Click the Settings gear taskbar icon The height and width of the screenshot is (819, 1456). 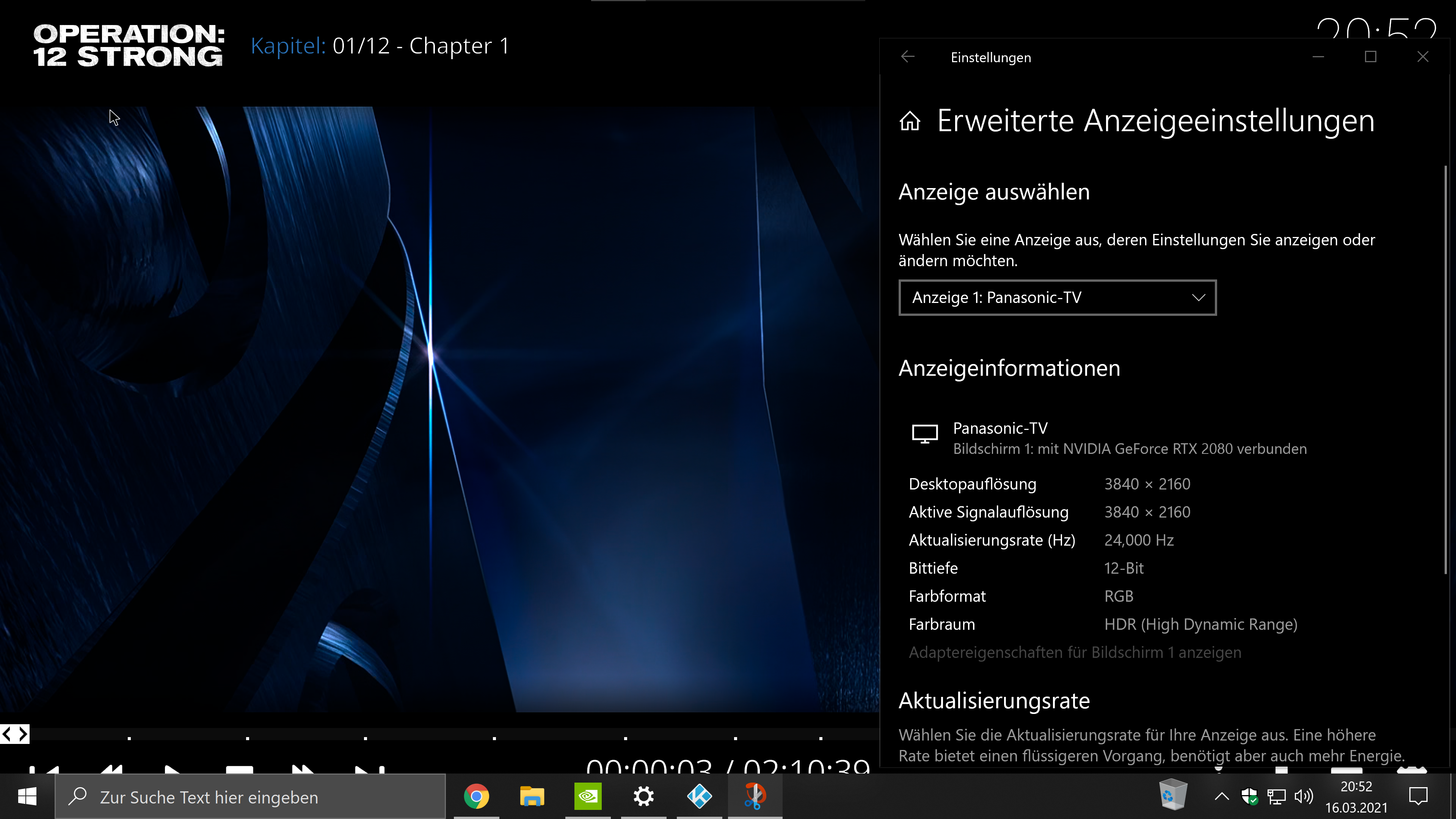[643, 796]
